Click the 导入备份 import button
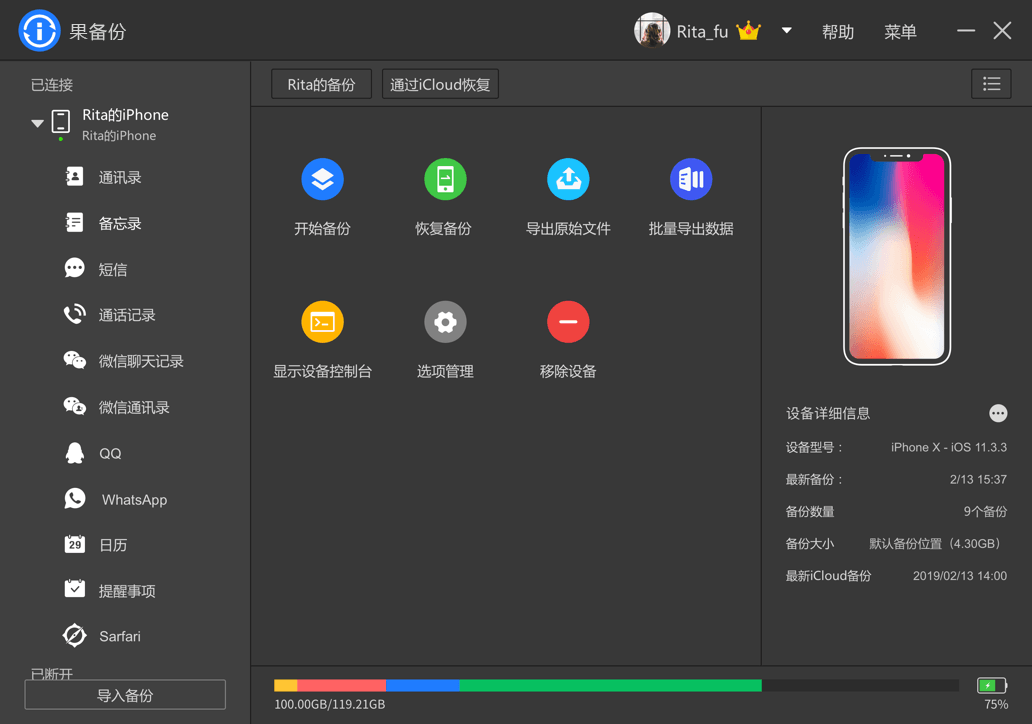The width and height of the screenshot is (1032, 724). [124, 694]
